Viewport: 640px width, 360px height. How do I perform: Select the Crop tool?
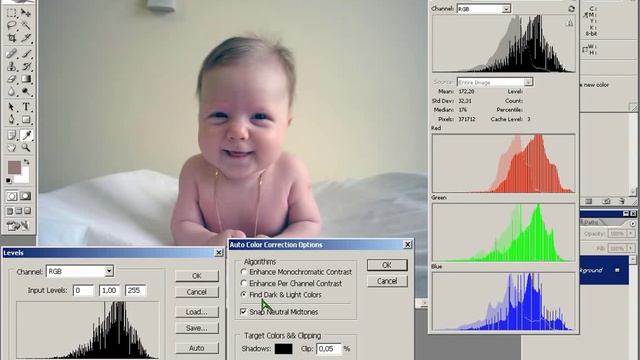pyautogui.click(x=11, y=38)
